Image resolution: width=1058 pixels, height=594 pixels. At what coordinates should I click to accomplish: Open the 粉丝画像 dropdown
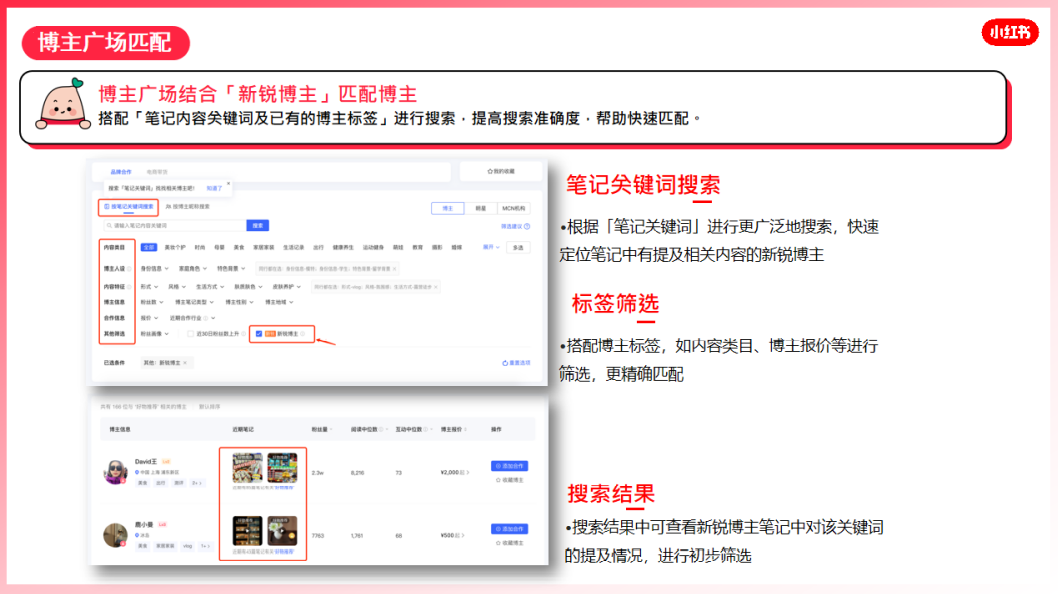click(155, 334)
